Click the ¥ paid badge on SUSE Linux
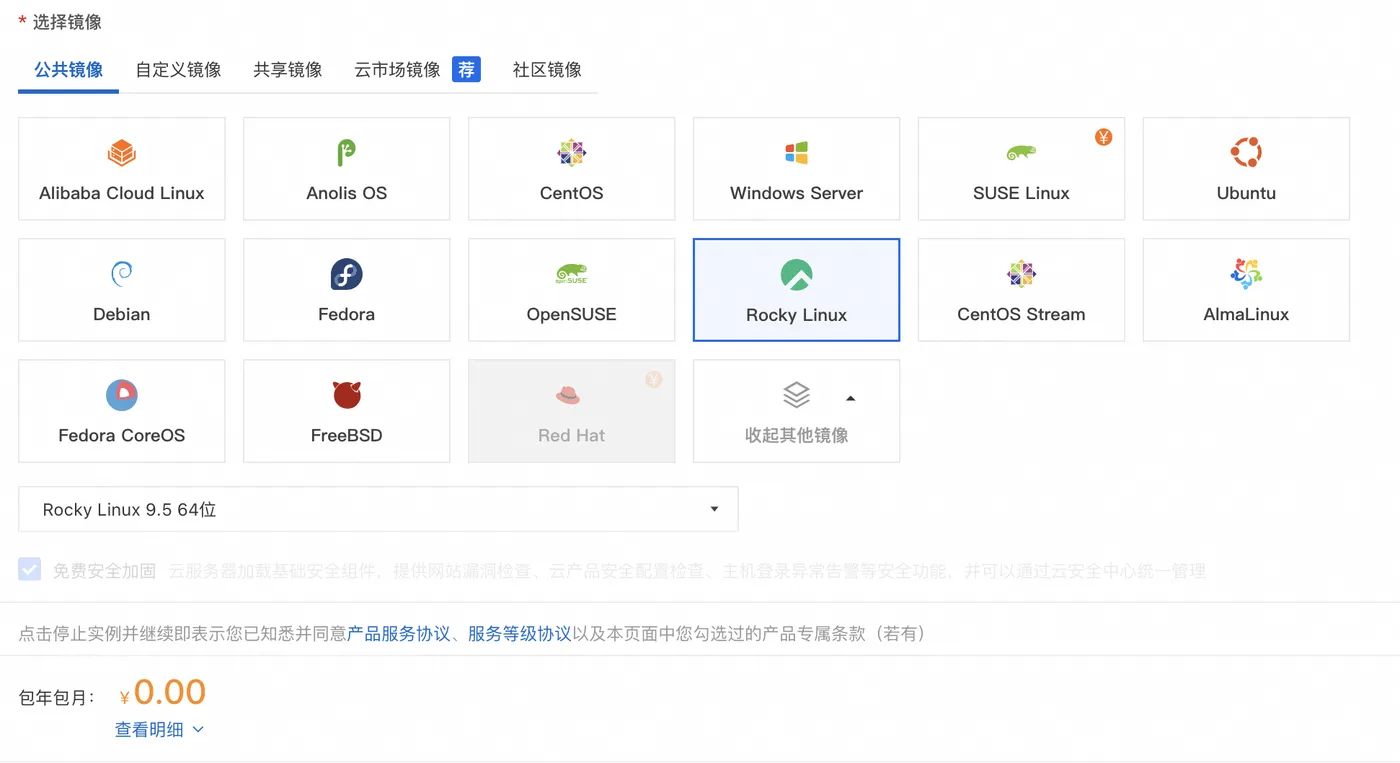 (x=1103, y=137)
